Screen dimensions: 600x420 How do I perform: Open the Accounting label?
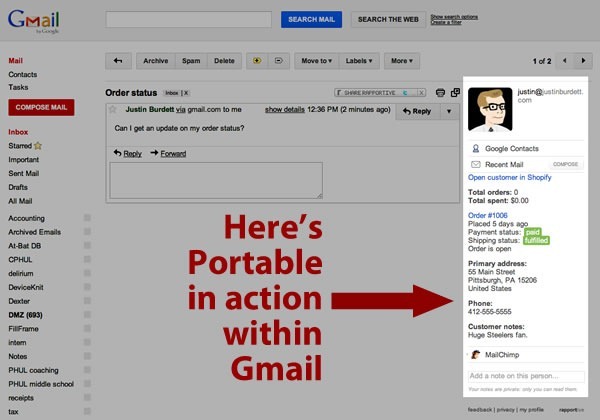click(26, 218)
